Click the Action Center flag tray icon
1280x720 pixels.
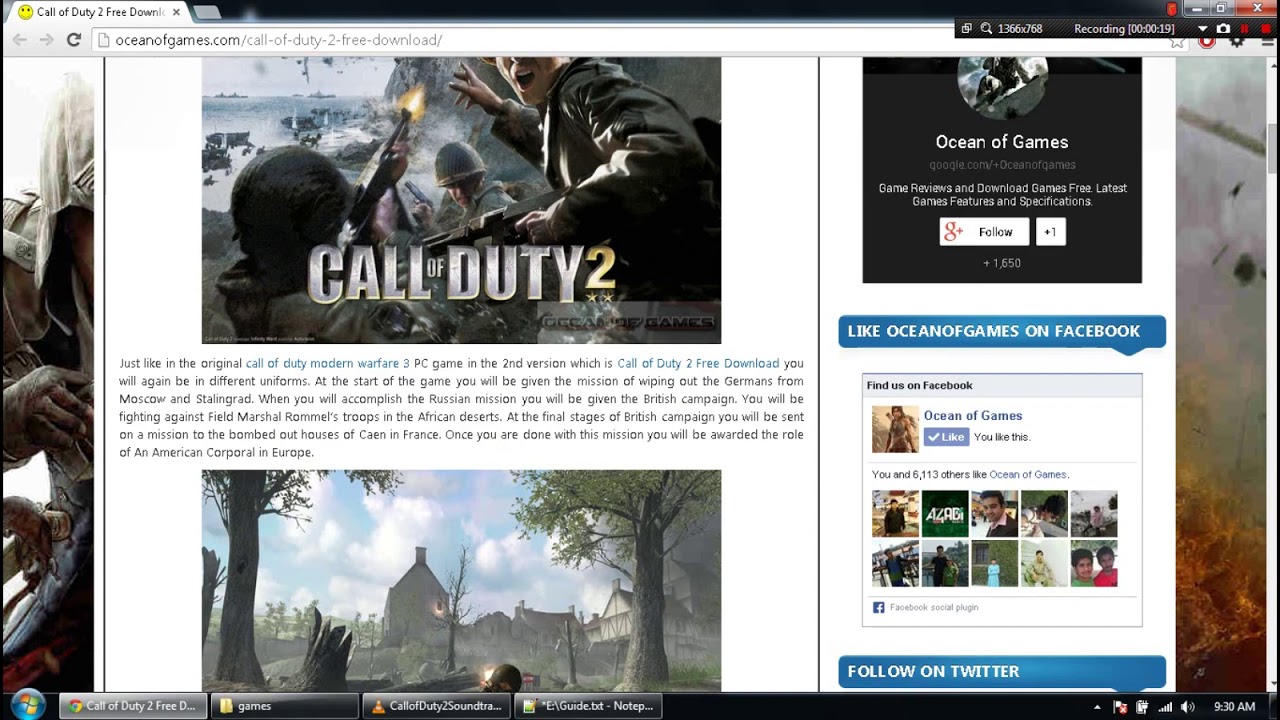(1120, 707)
